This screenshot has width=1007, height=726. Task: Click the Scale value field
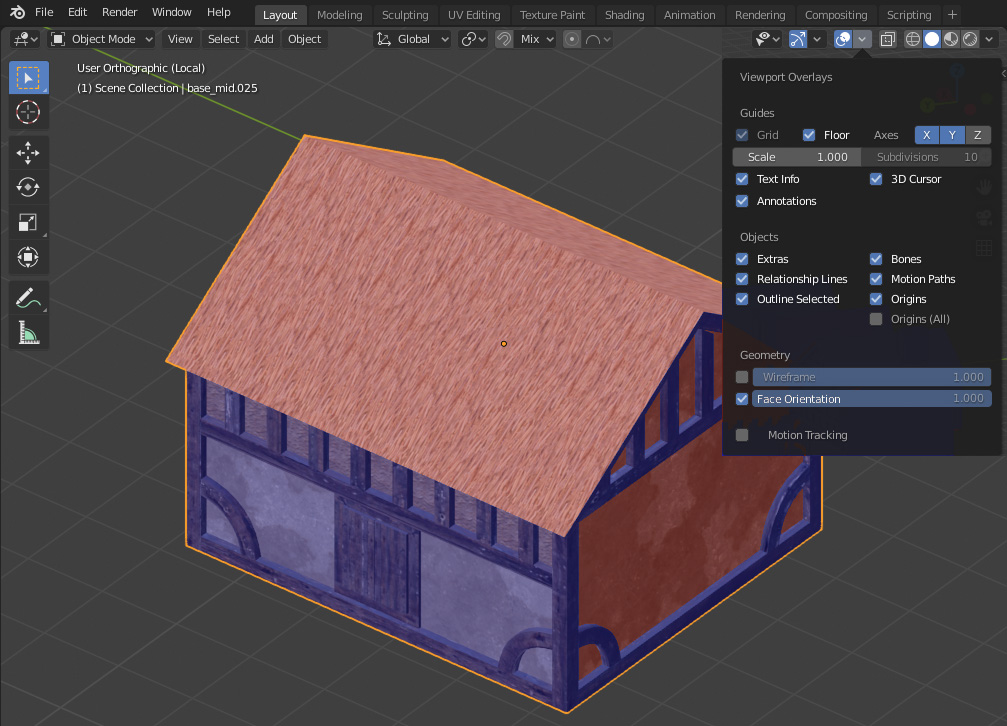pyautogui.click(x=797, y=157)
